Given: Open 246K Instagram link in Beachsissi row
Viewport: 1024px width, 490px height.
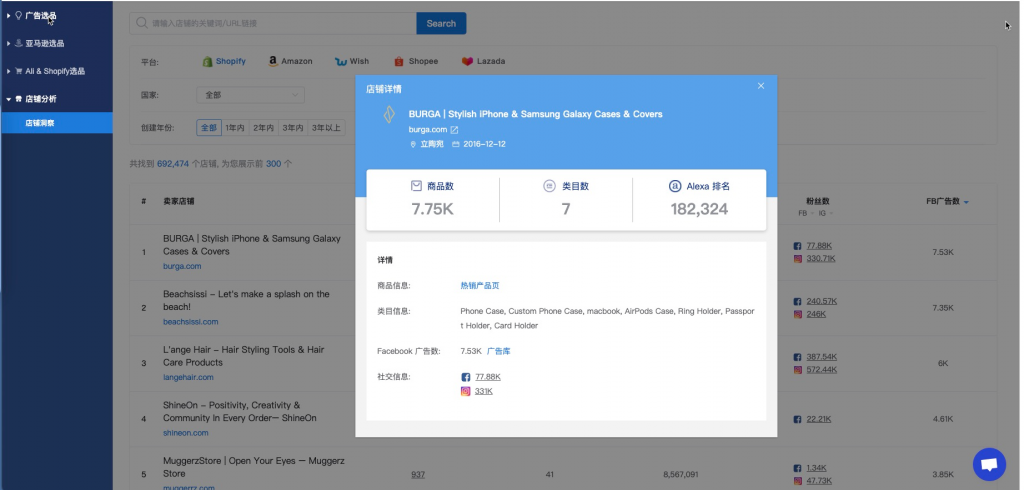Looking at the screenshot, I should [x=816, y=314].
